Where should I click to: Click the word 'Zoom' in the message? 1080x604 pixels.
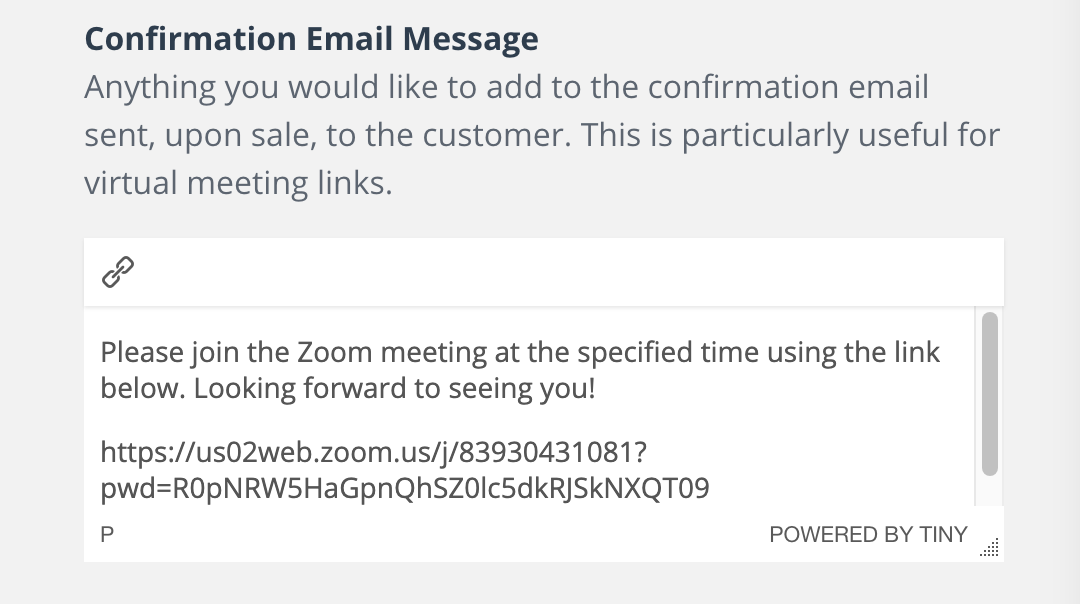pos(335,353)
